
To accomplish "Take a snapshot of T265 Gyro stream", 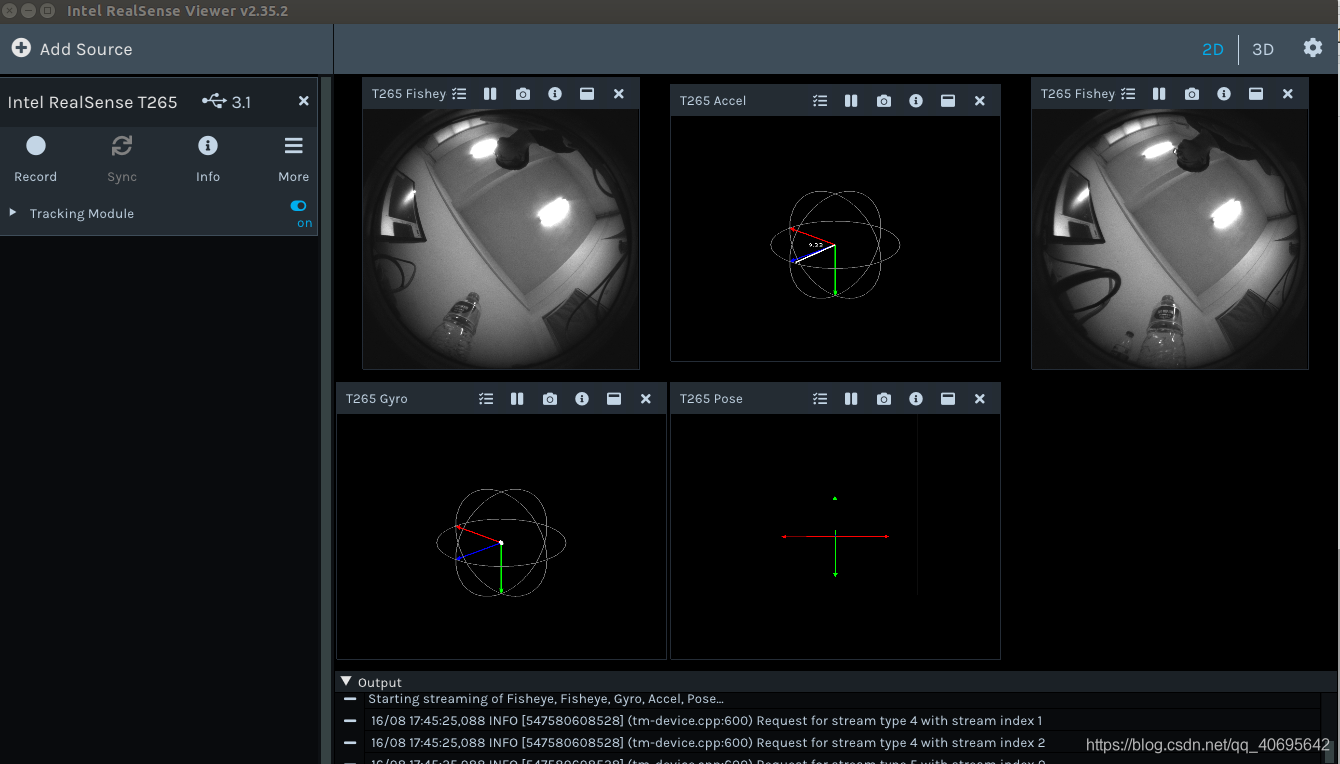I will click(x=549, y=399).
